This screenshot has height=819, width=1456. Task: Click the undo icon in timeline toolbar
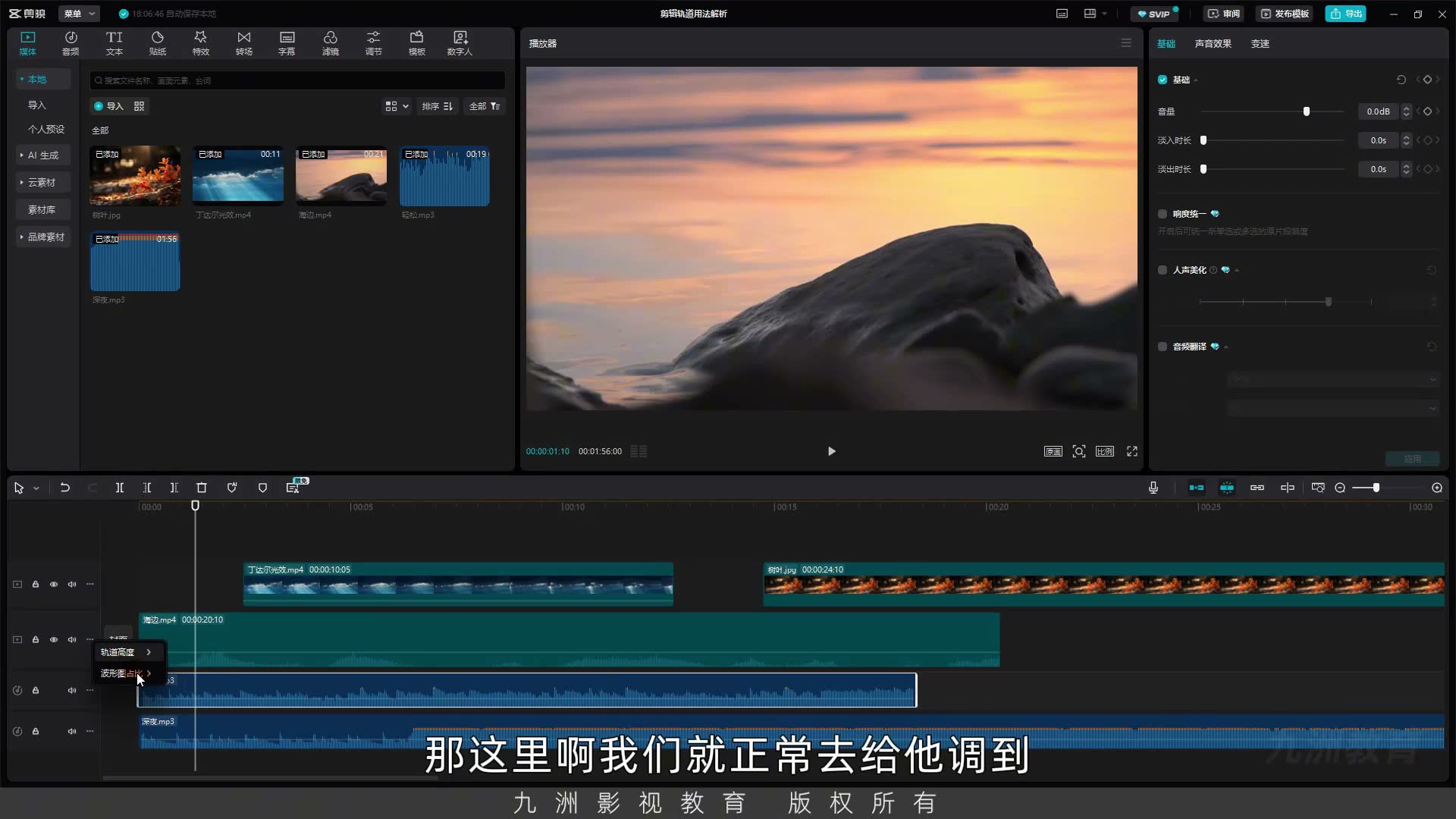click(65, 488)
